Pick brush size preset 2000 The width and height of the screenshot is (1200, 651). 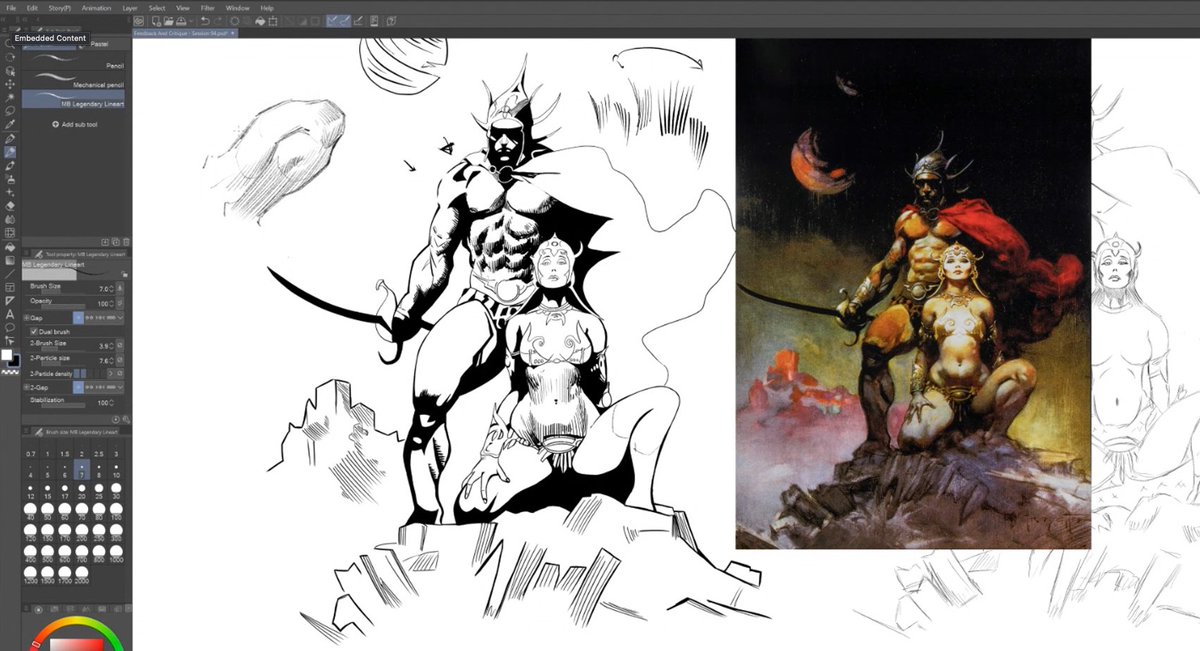point(82,574)
